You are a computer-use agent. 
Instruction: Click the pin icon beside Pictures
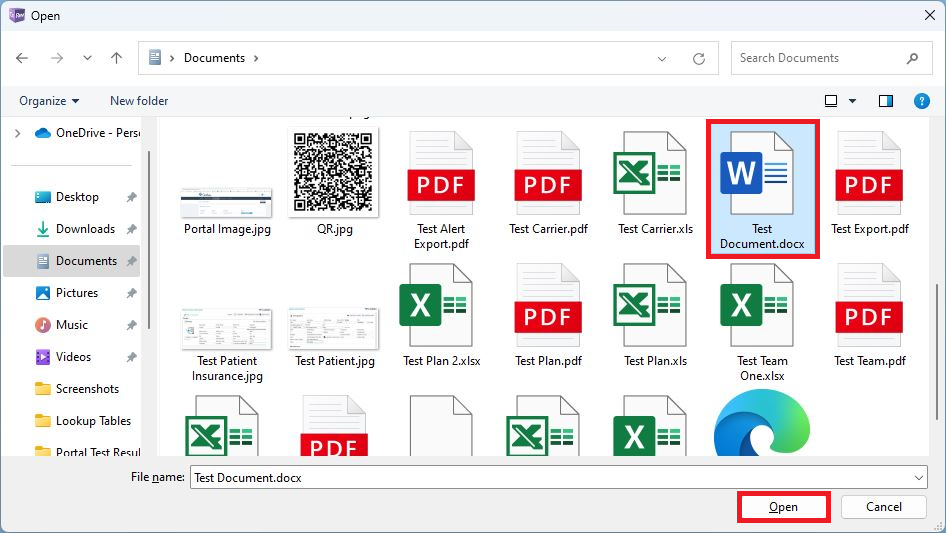tap(132, 293)
